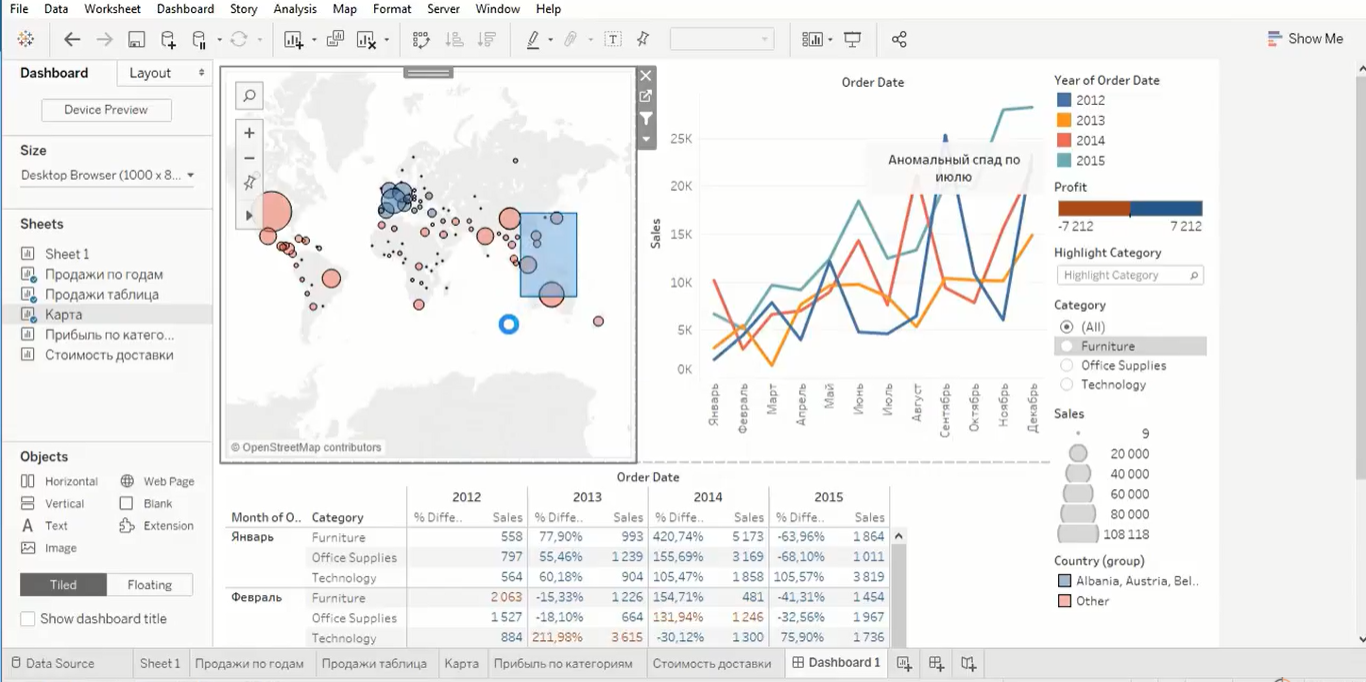Click New Worksheet icon in bottom tabs
1366x682 pixels.
[x=904, y=663]
